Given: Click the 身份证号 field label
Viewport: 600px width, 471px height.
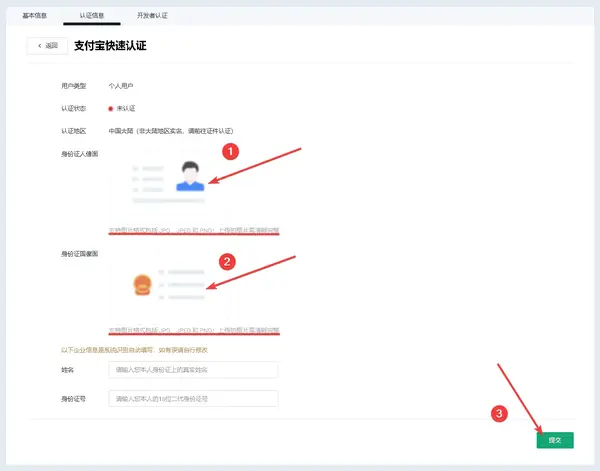Looking at the screenshot, I should (73, 399).
